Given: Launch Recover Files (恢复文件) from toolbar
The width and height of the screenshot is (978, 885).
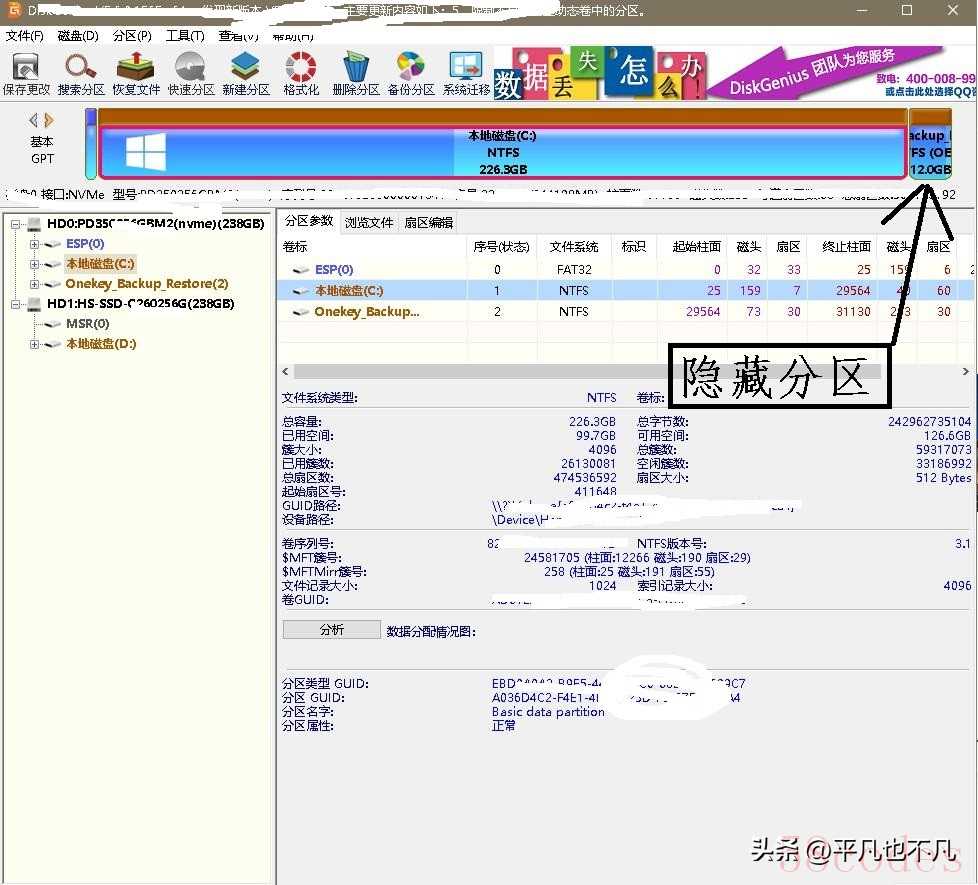Looking at the screenshot, I should tap(136, 73).
